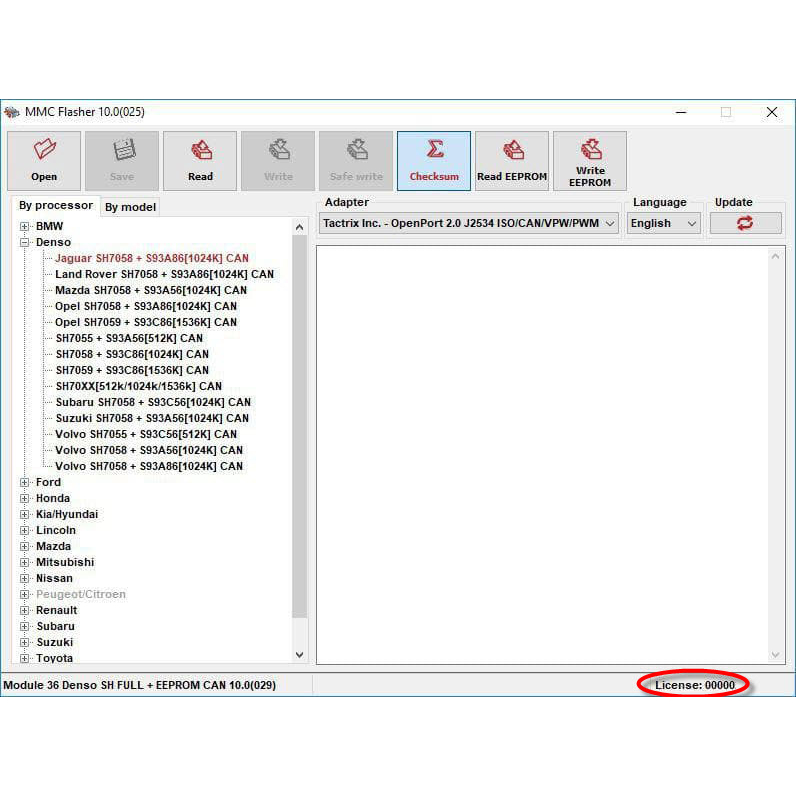The height and width of the screenshot is (796, 796).
Task: Expand the Toyota tree node
Action: [x=24, y=658]
